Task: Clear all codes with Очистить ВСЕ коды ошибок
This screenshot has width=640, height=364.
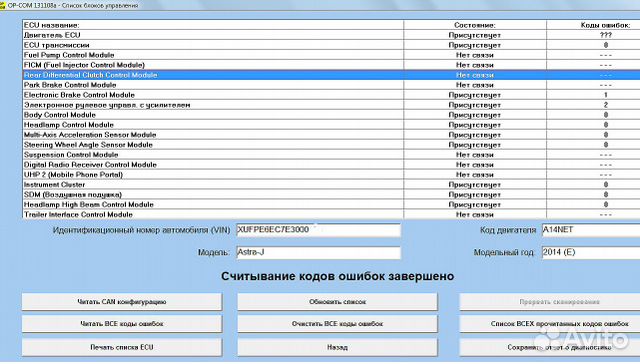Action: pyautogui.click(x=337, y=324)
